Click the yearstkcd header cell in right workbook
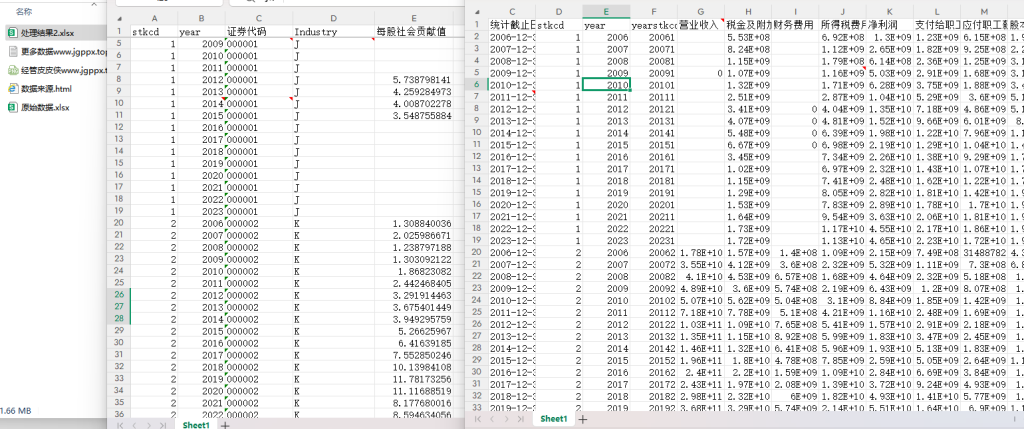 coord(654,24)
